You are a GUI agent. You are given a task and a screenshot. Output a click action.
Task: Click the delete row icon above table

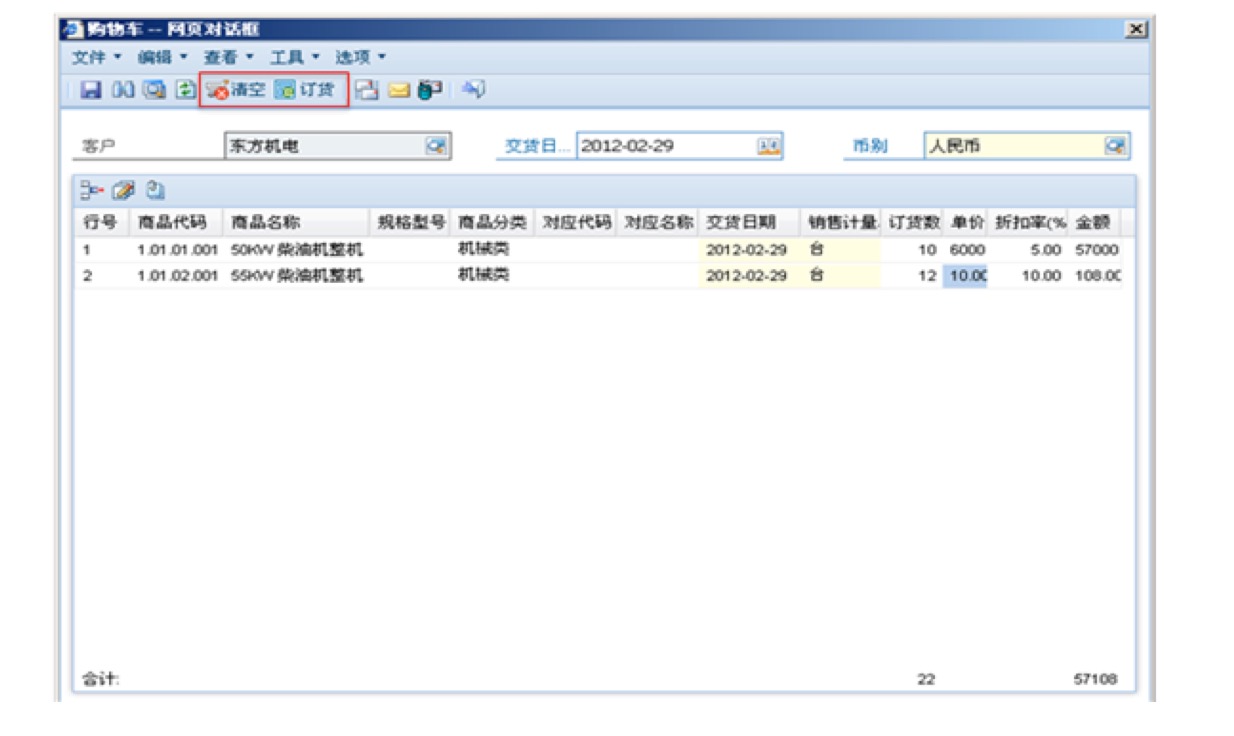click(x=92, y=189)
